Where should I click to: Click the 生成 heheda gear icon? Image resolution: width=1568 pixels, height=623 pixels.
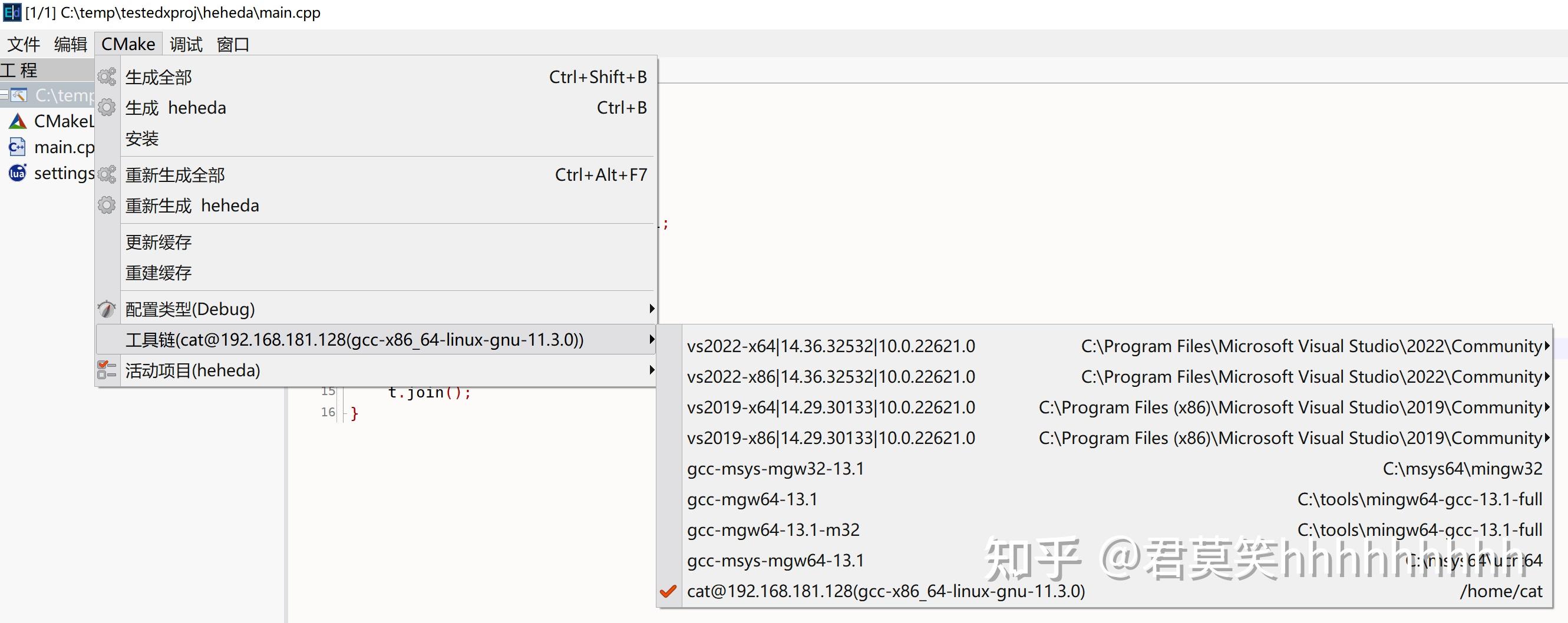click(x=107, y=107)
